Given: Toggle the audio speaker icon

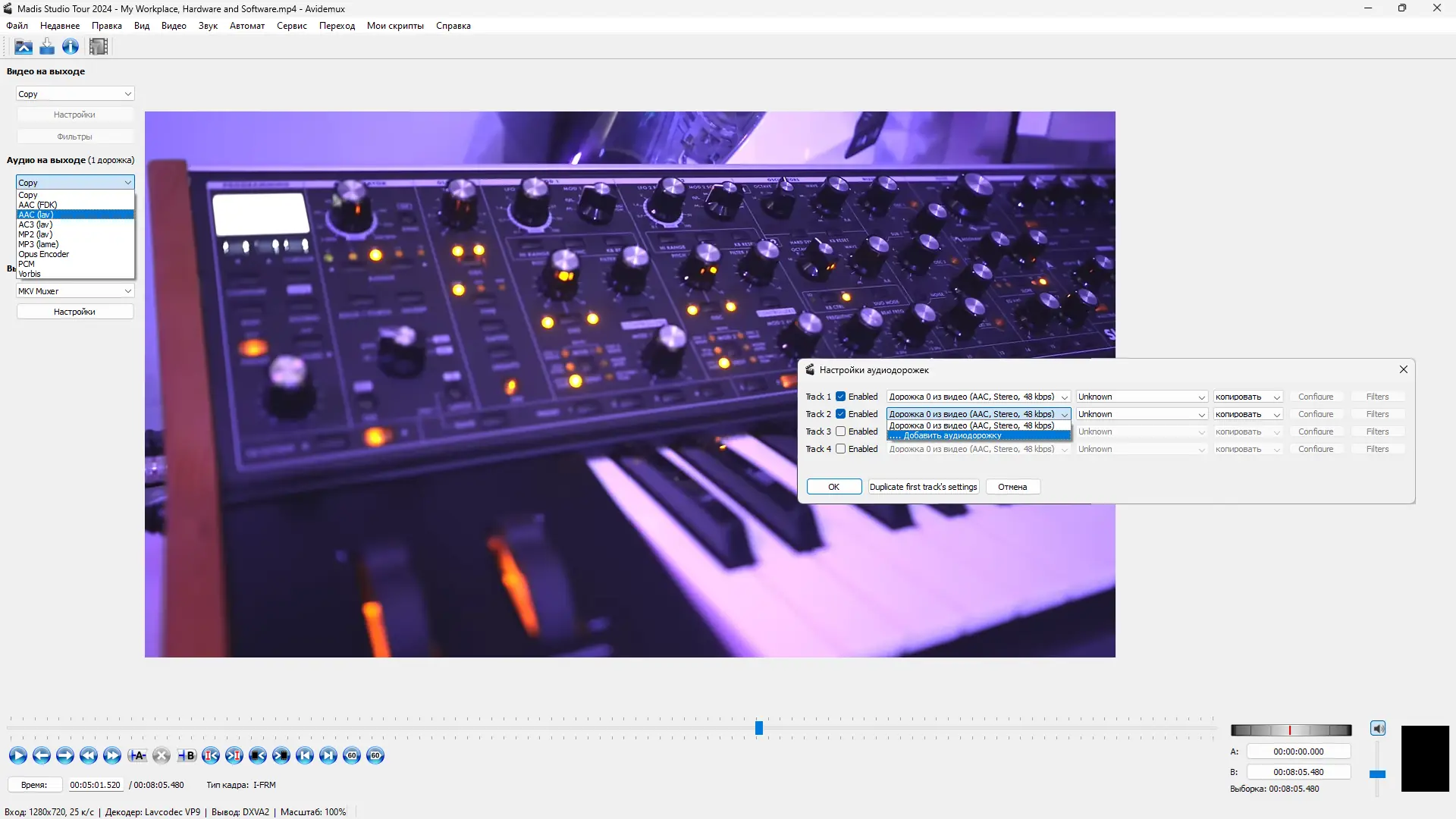Looking at the screenshot, I should tap(1378, 728).
